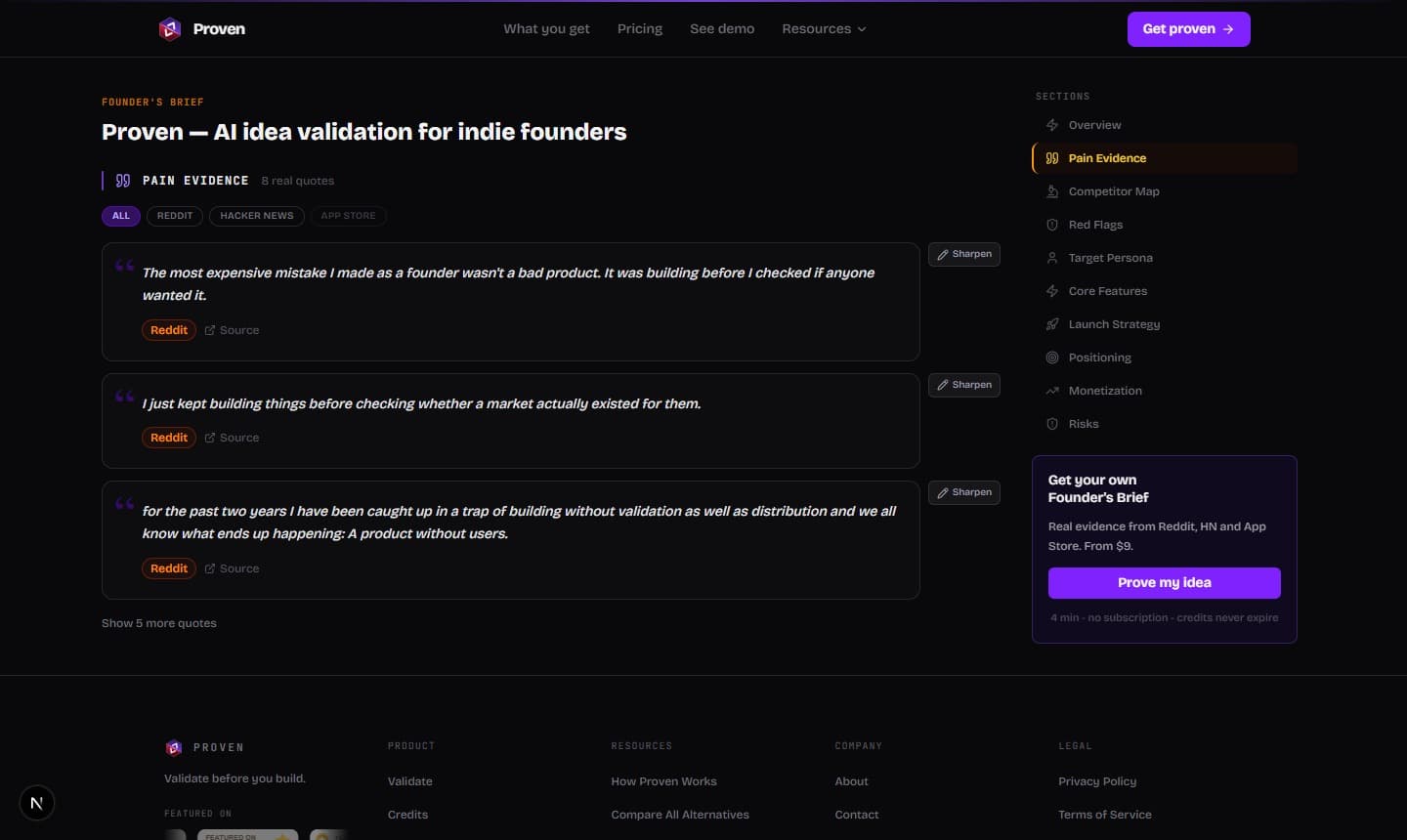Click the Proven logo icon in header
The height and width of the screenshot is (840, 1407).
click(170, 29)
